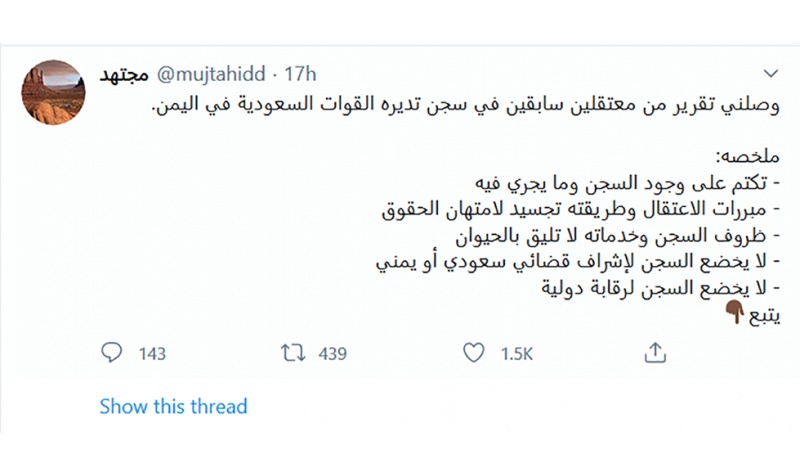
Task: Click the display name مجتهد
Action: pos(123,74)
